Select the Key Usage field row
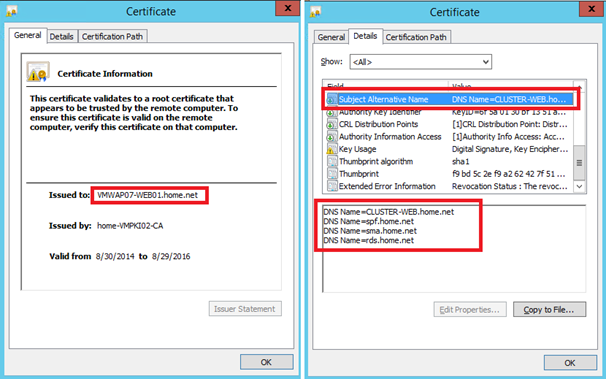Image resolution: width=606 pixels, height=379 pixels. click(x=449, y=149)
